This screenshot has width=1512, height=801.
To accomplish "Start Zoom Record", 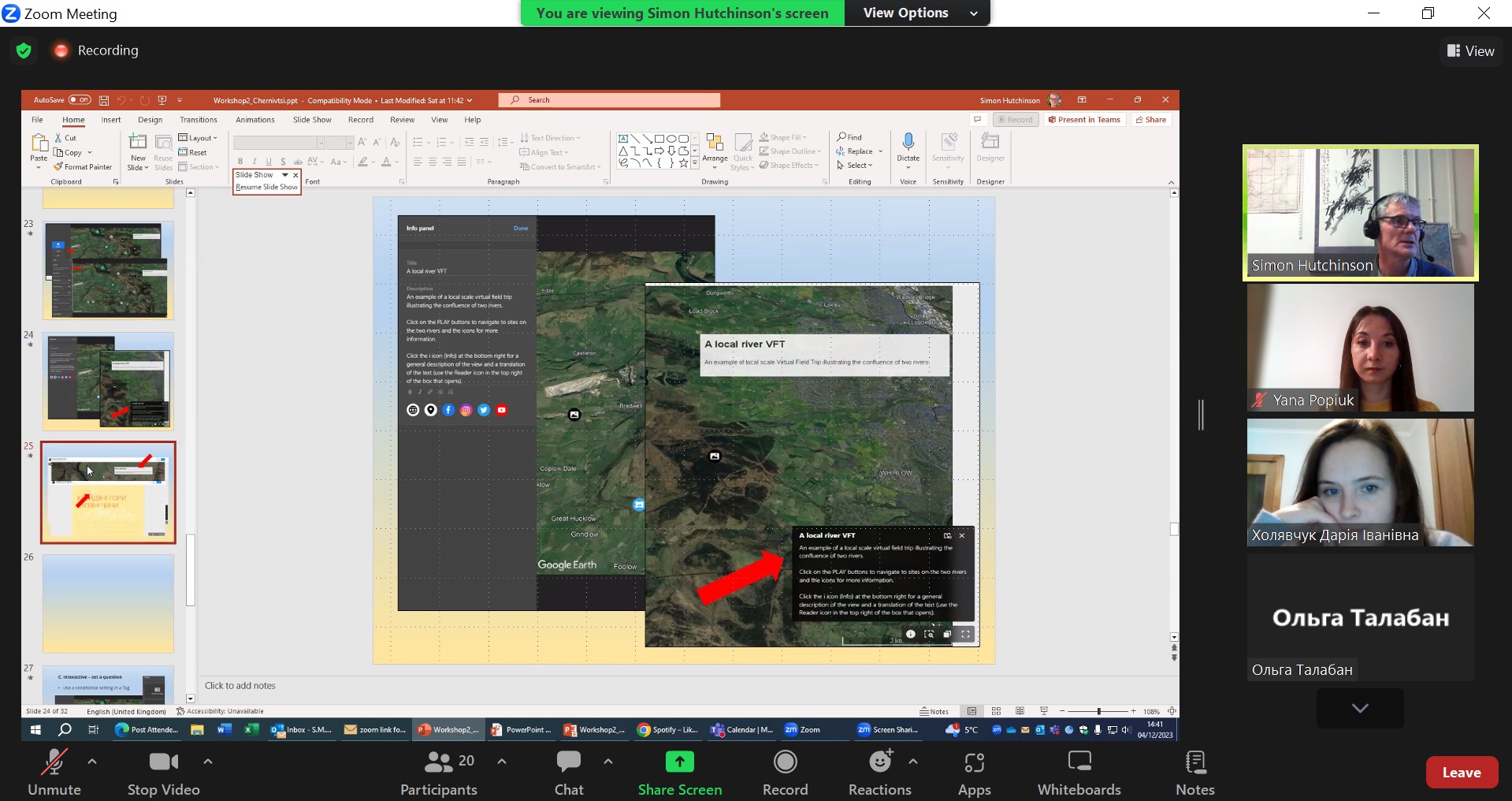I will (x=785, y=773).
